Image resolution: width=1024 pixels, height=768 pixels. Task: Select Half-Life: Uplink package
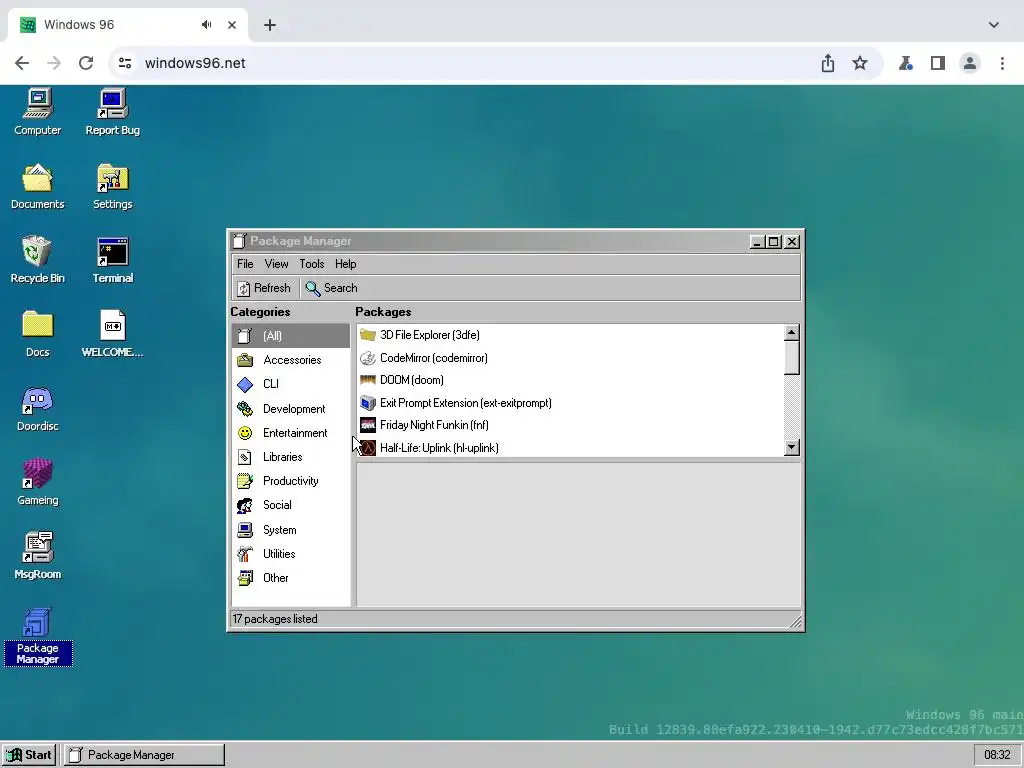pyautogui.click(x=570, y=448)
